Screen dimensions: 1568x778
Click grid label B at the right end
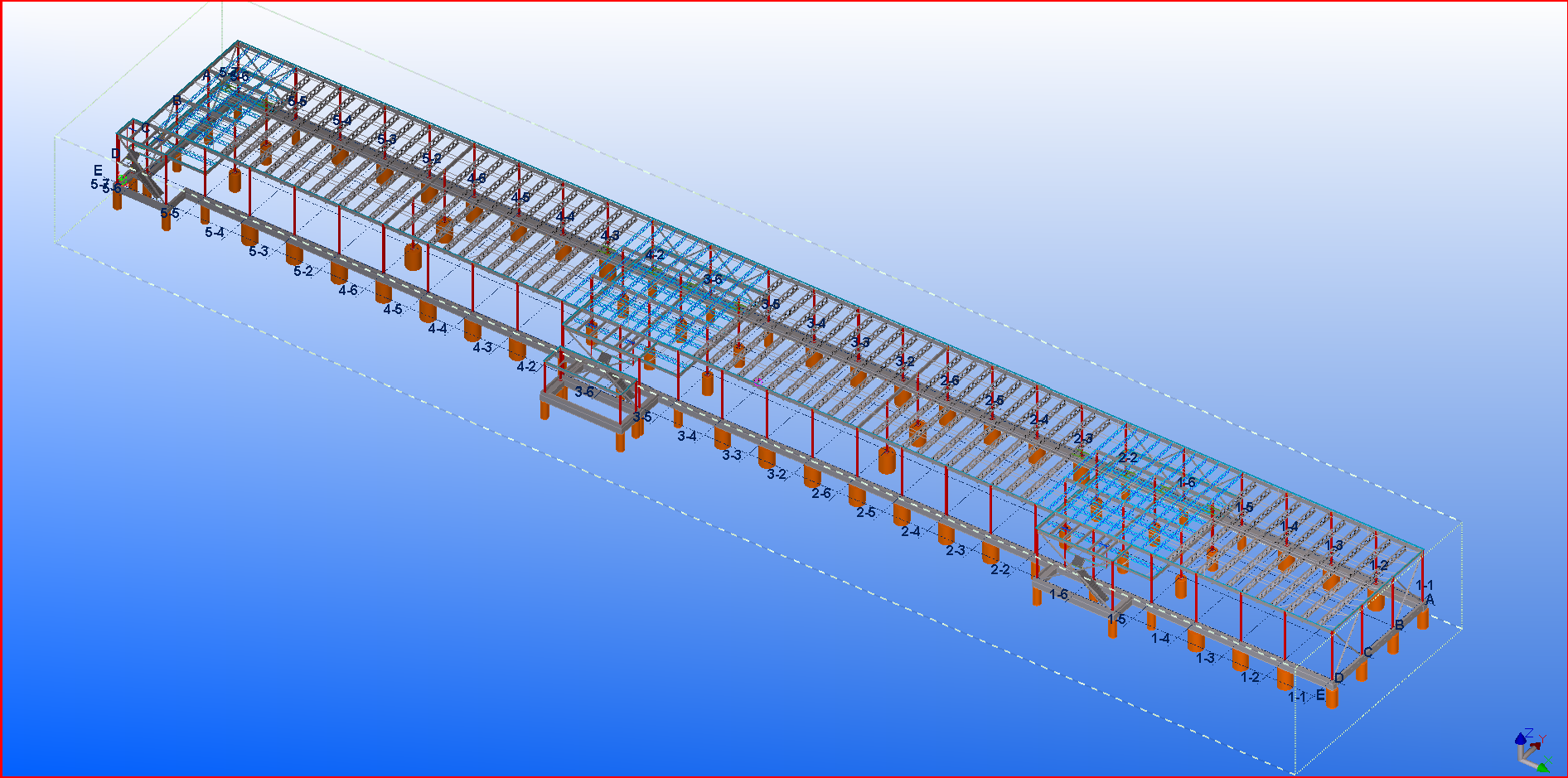point(1399,625)
